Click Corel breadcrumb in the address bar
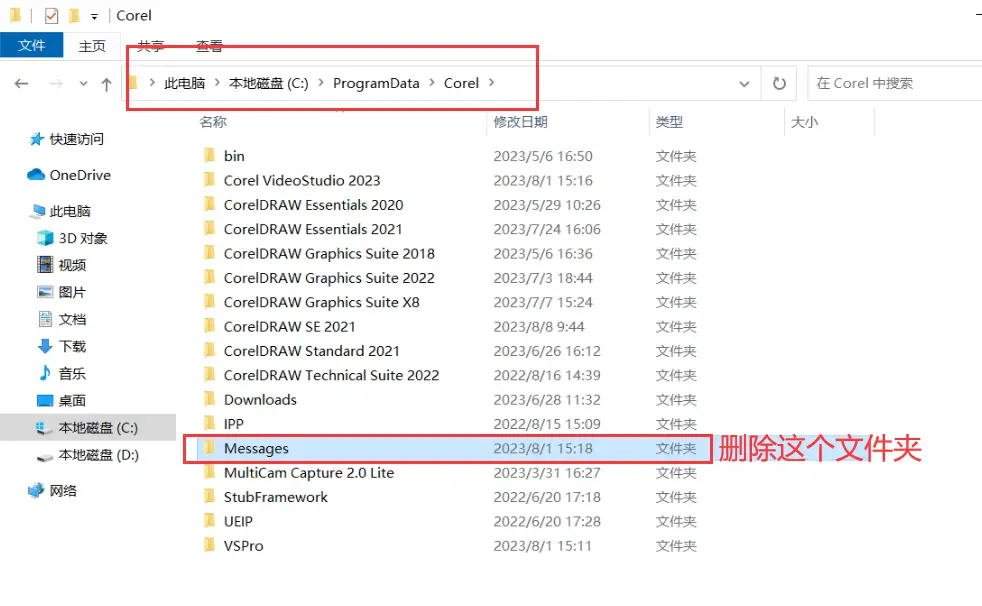 pyautogui.click(x=461, y=83)
